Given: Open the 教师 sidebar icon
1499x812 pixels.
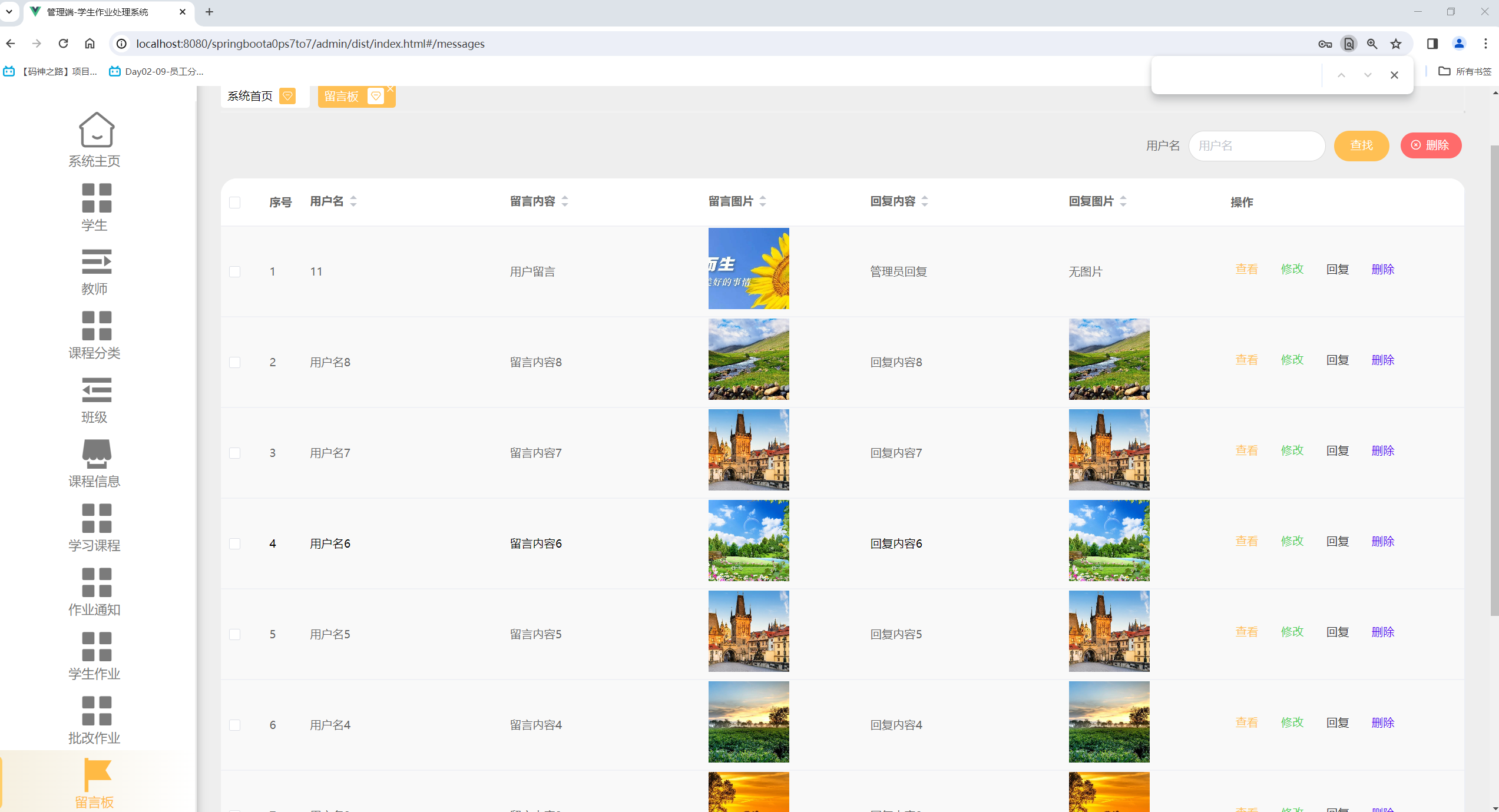Looking at the screenshot, I should [x=96, y=262].
